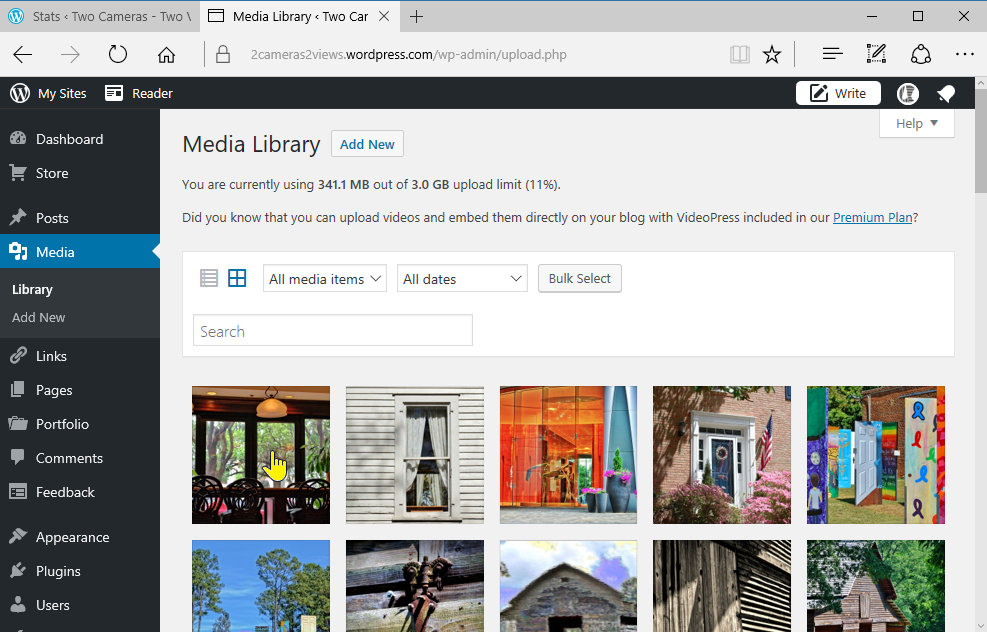Viewport: 987px width, 632px height.
Task: Click the media Search field
Action: [x=332, y=331]
